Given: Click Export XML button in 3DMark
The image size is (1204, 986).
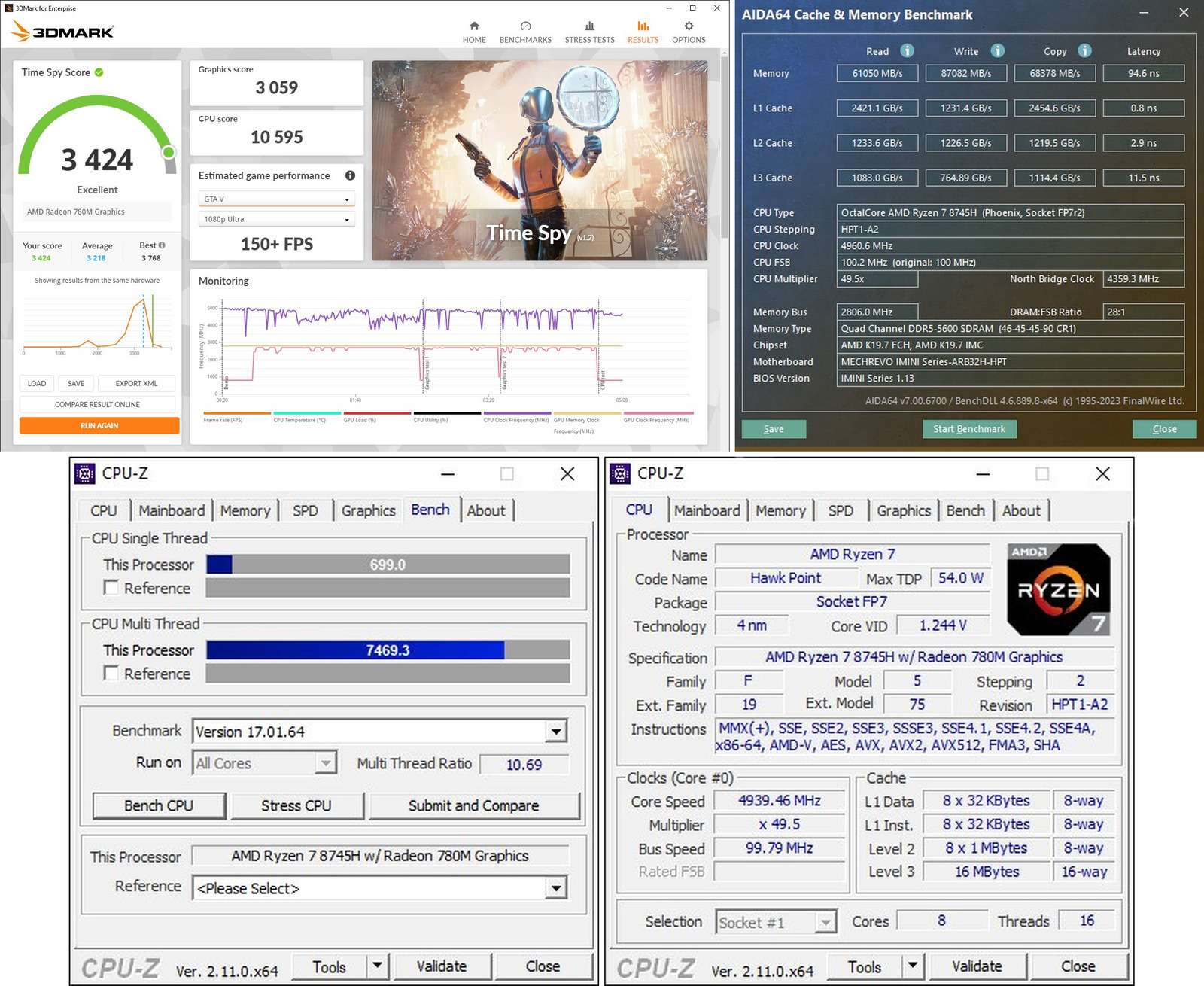Looking at the screenshot, I should [136, 384].
